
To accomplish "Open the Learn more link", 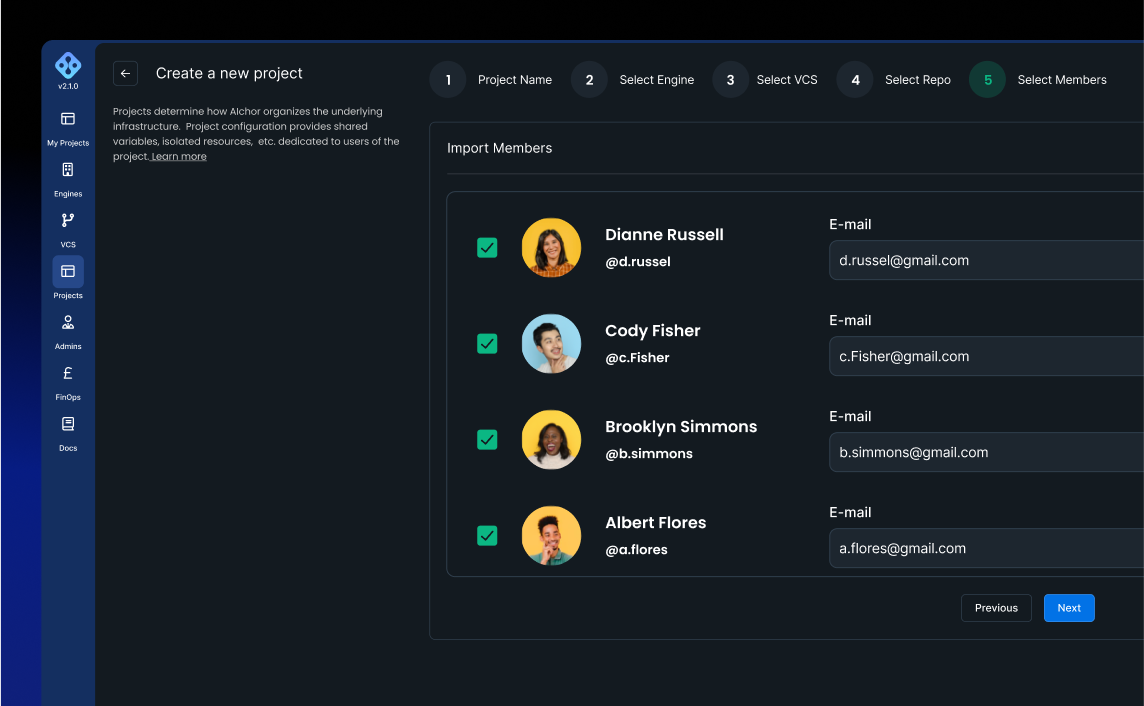I will point(179,157).
